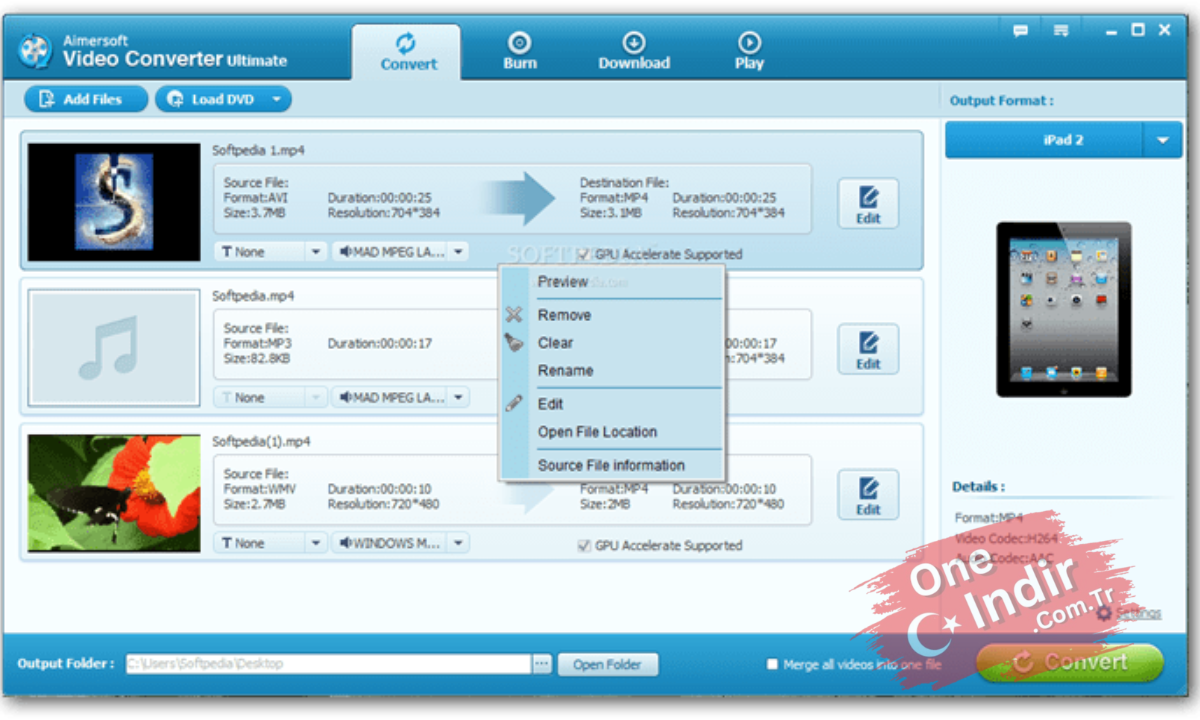Click the Clear broom icon in the context menu
The height and width of the screenshot is (720, 1200).
514,343
